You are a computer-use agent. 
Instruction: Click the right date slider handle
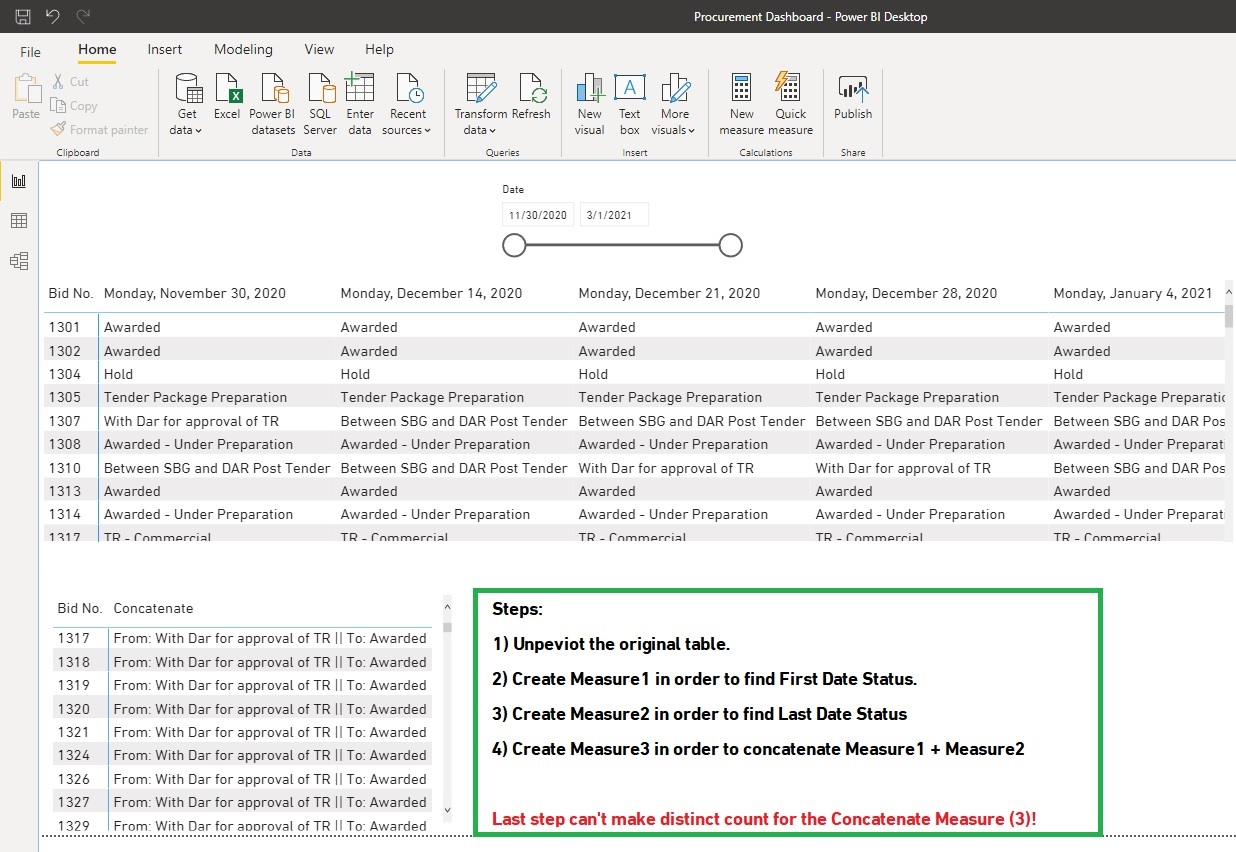click(731, 245)
